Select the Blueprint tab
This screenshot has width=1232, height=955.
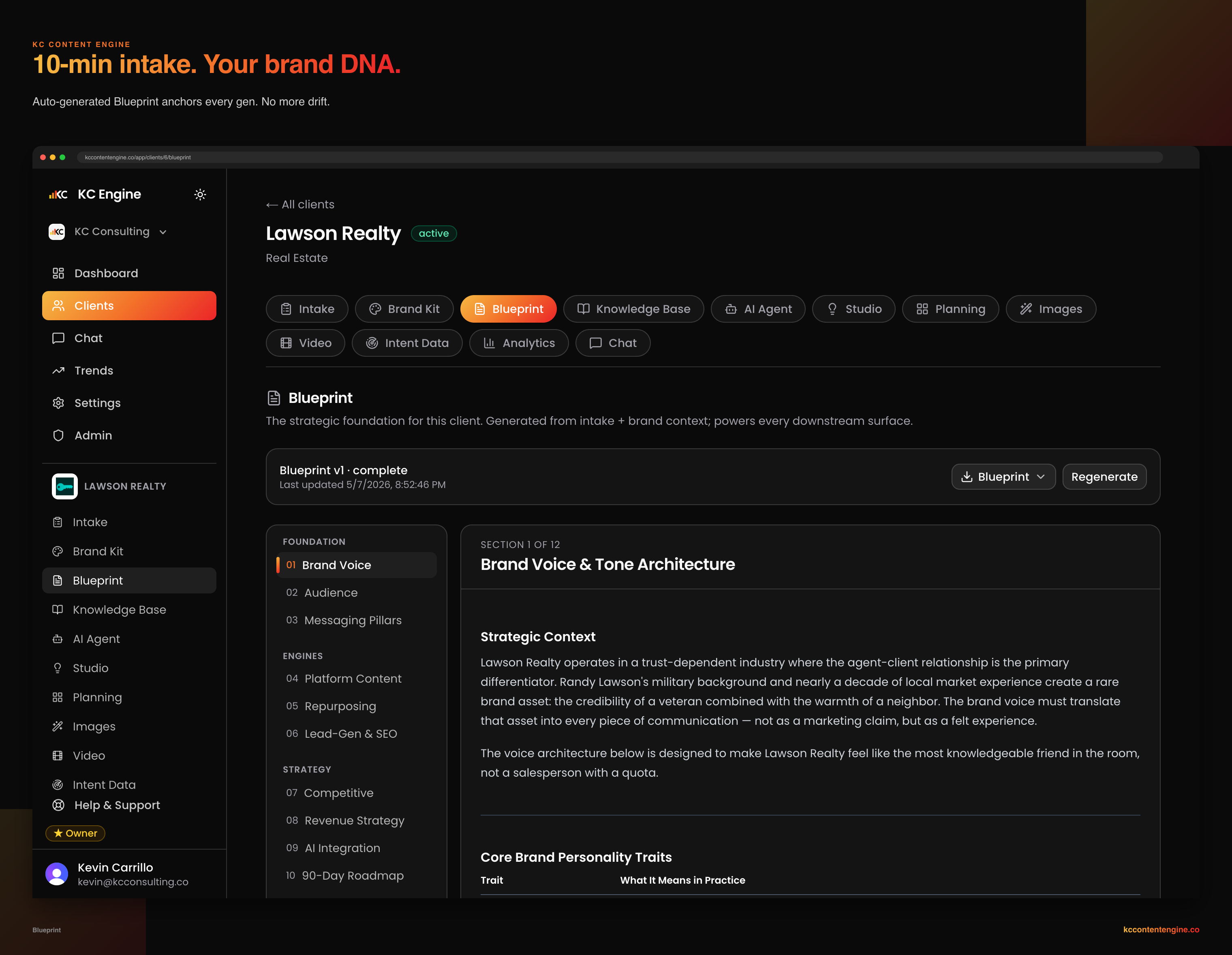(x=508, y=309)
